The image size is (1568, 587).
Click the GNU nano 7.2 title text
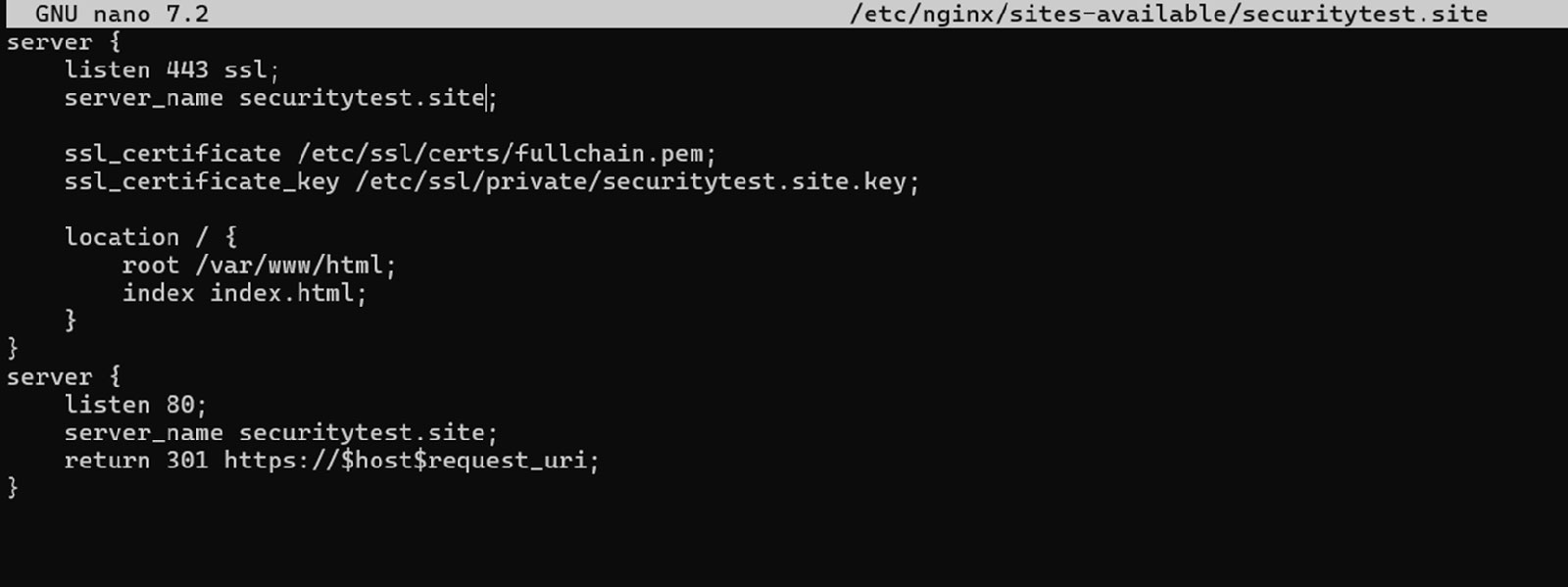tap(122, 14)
